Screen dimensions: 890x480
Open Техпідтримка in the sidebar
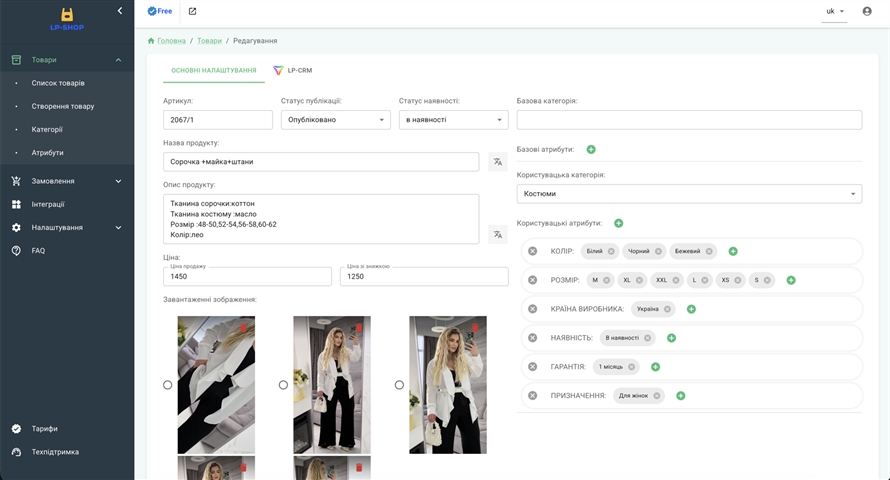click(x=55, y=452)
